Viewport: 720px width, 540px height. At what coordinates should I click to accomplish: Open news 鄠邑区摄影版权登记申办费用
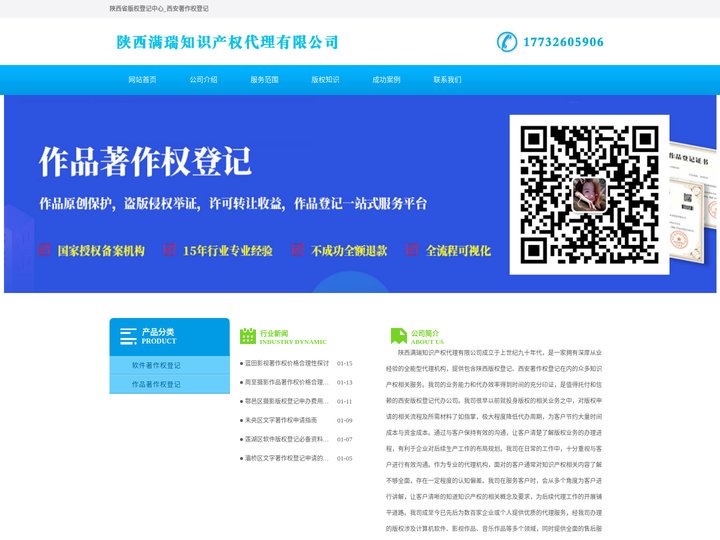pos(287,401)
